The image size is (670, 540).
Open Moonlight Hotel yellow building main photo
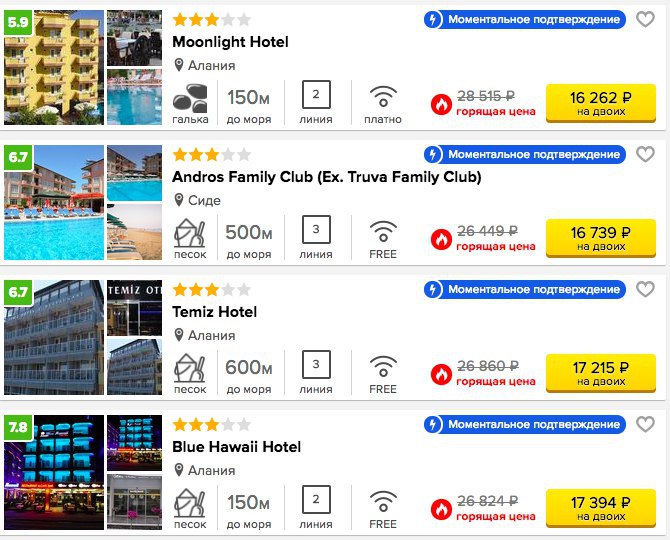54,68
